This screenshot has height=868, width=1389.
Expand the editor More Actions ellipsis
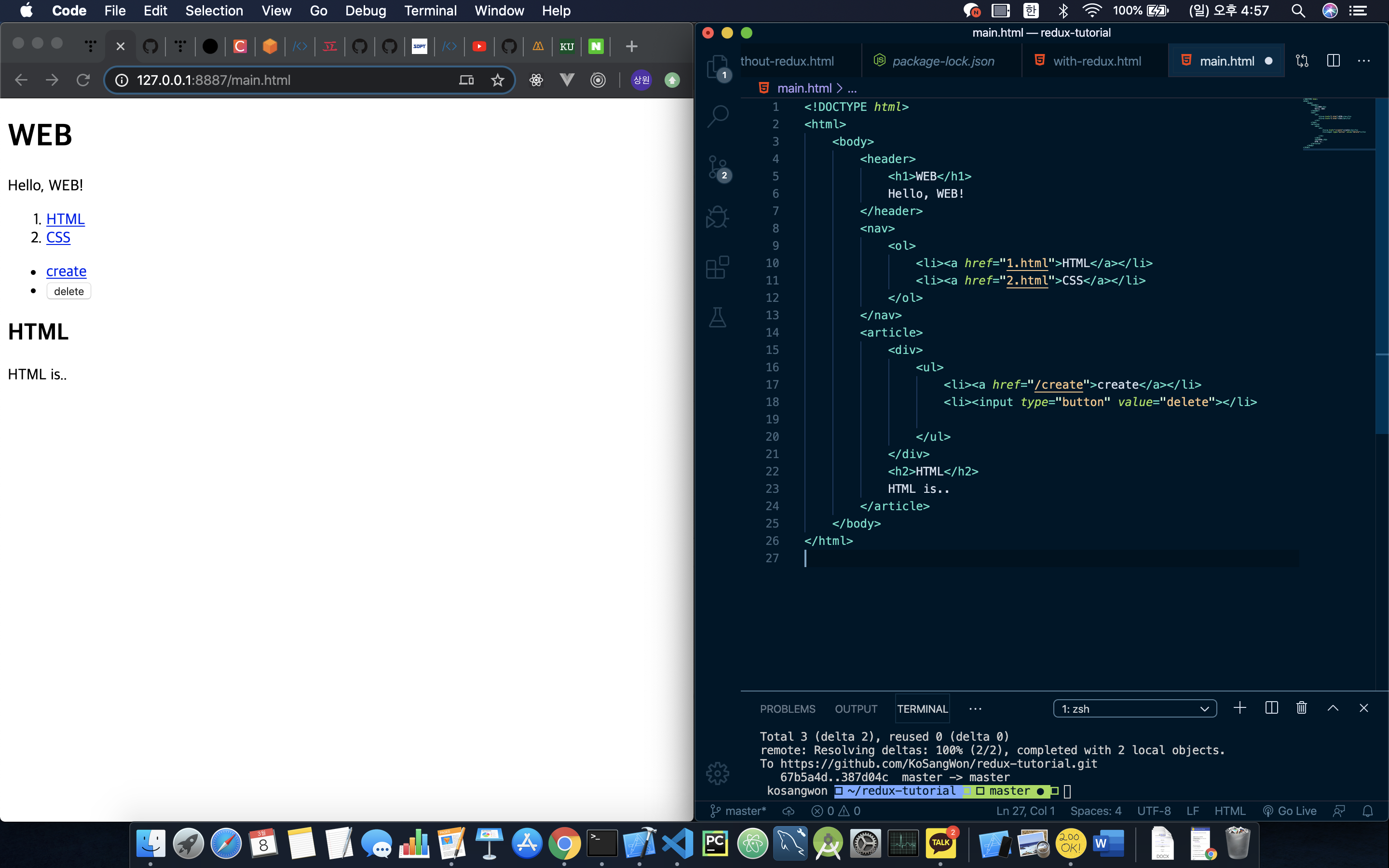pyautogui.click(x=1364, y=61)
